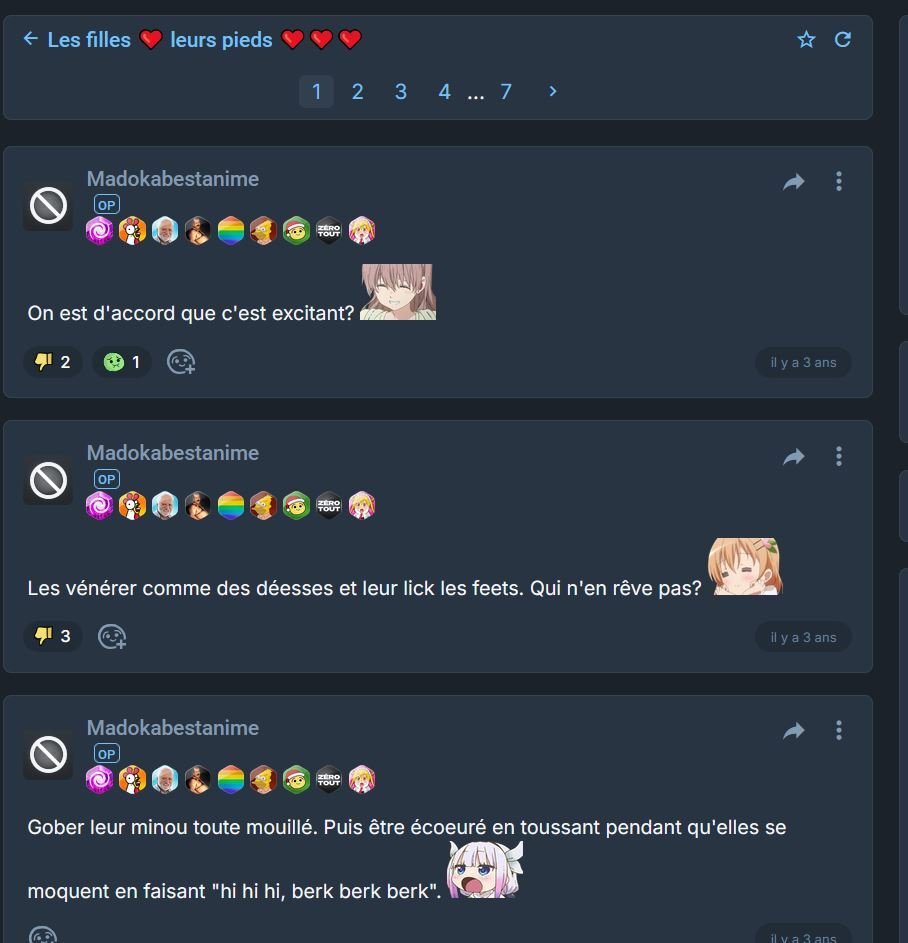Add the topic to favorites with star icon
908x943 pixels.
click(806, 40)
